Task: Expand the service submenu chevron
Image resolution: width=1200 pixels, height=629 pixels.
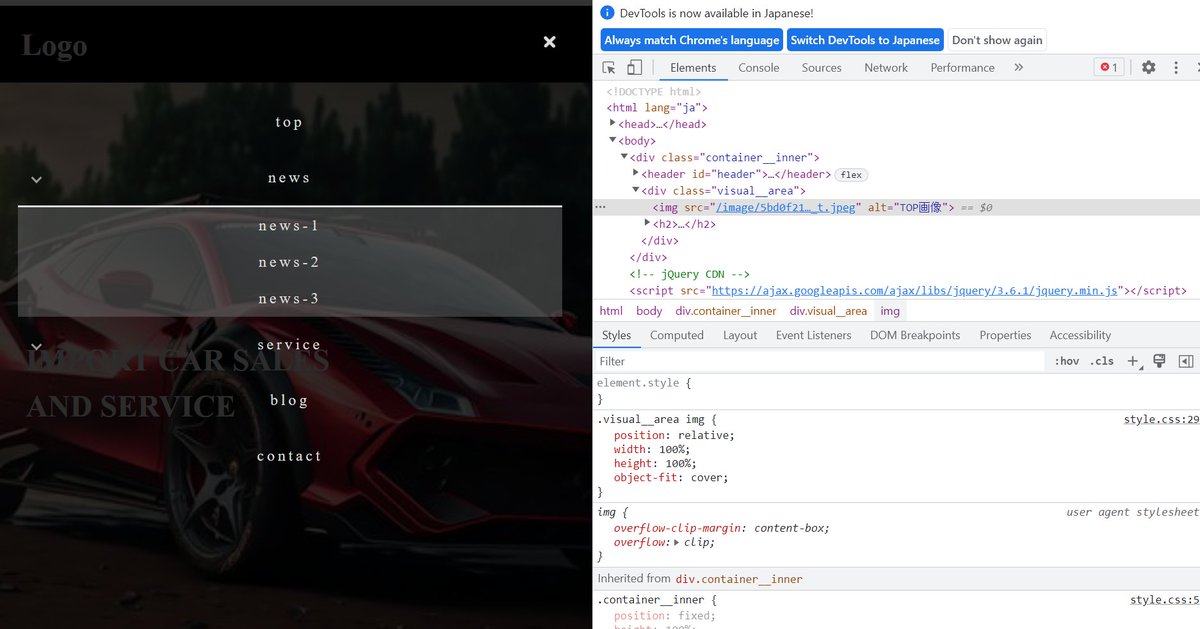Action: point(36,347)
